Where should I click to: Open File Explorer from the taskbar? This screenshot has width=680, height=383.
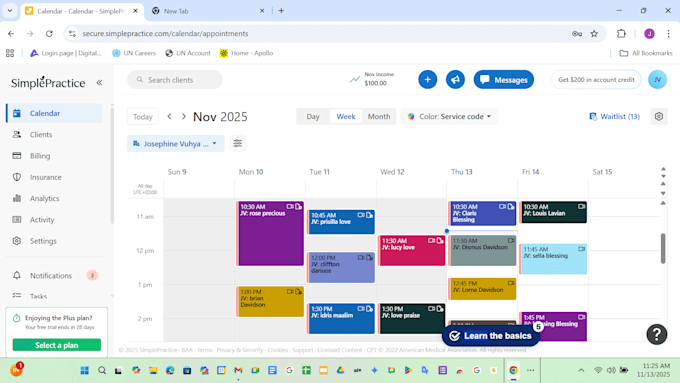[x=153, y=370]
